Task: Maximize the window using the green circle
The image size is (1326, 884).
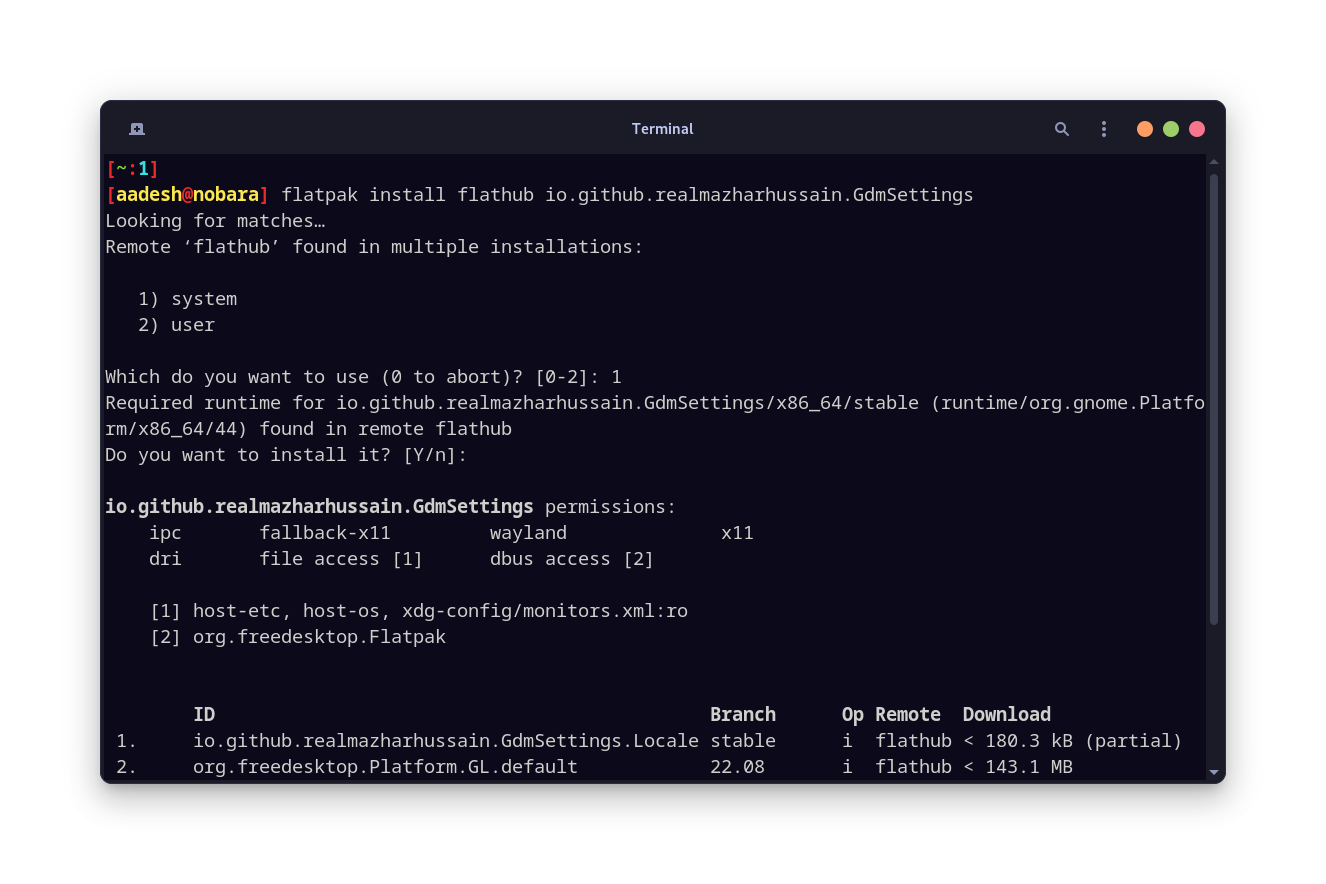Action: 1170,129
